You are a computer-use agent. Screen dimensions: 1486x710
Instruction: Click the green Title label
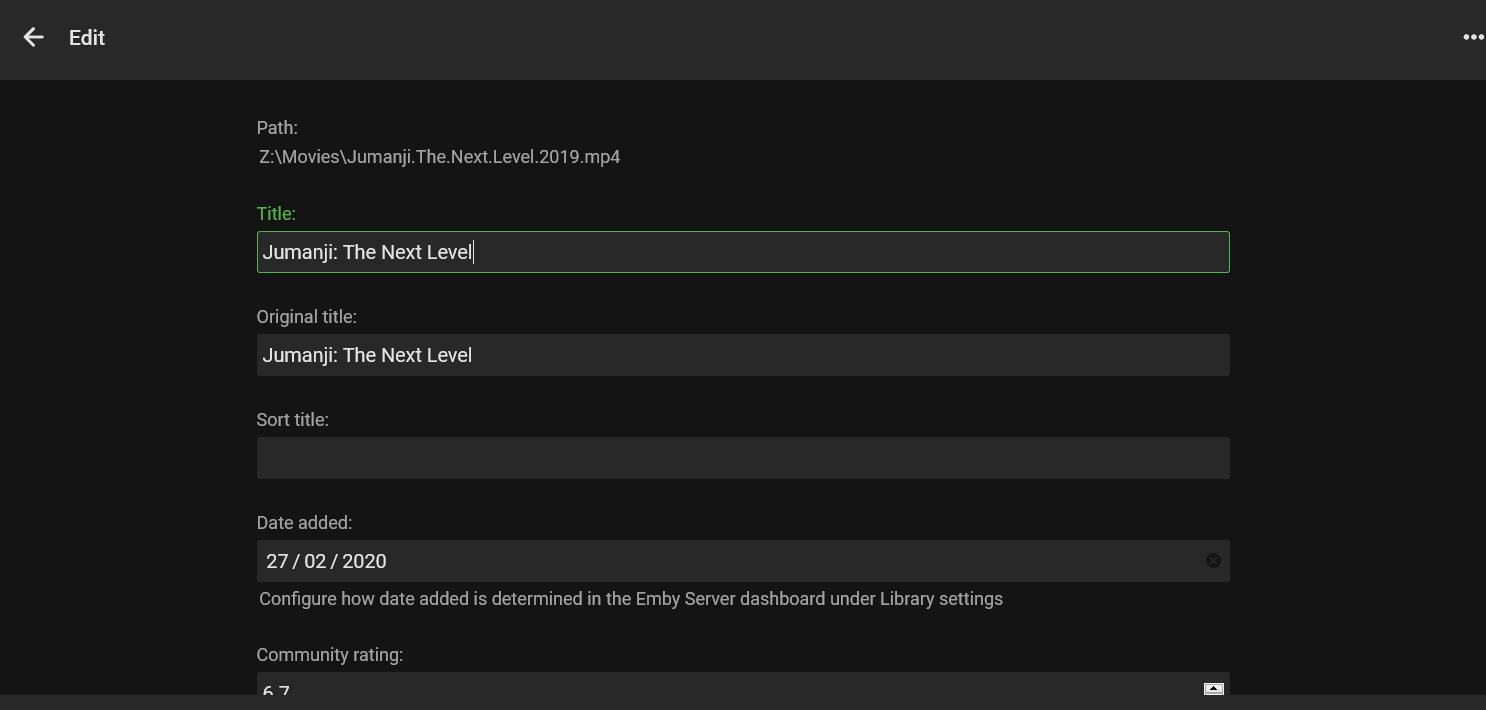(276, 214)
